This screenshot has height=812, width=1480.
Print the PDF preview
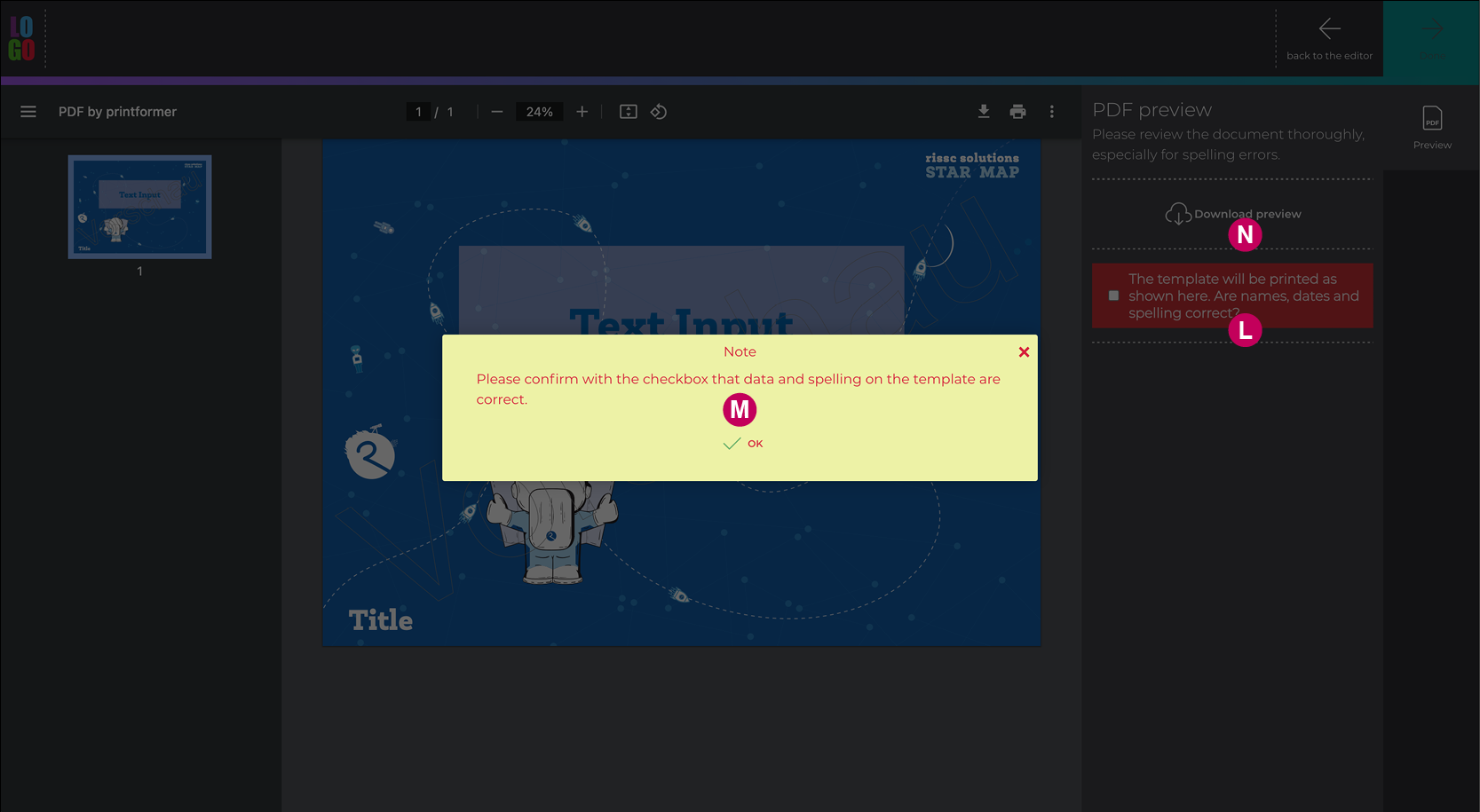(x=1017, y=111)
